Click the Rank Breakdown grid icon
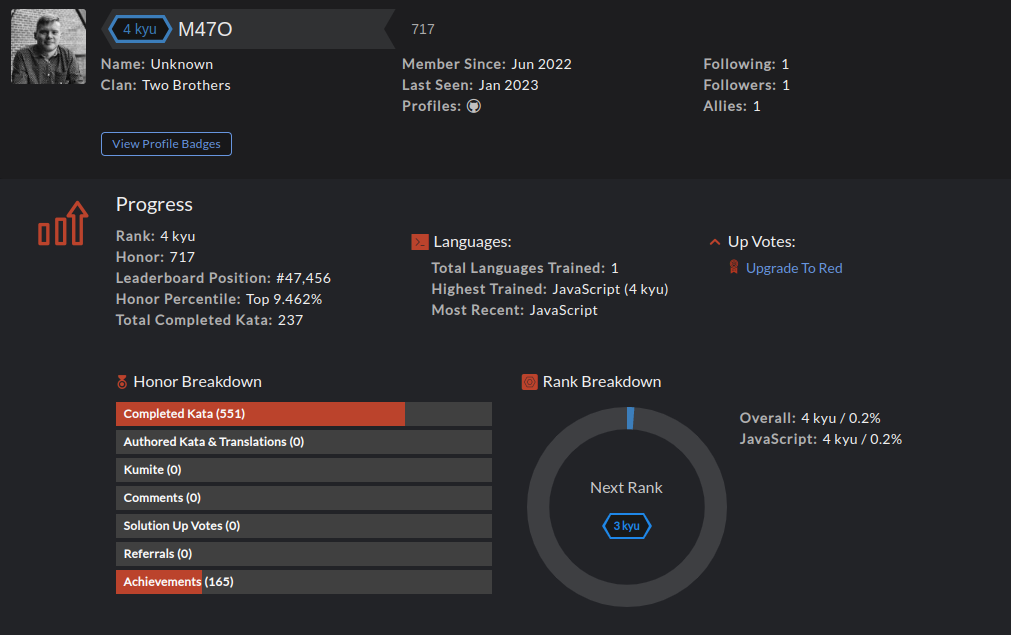 [529, 381]
